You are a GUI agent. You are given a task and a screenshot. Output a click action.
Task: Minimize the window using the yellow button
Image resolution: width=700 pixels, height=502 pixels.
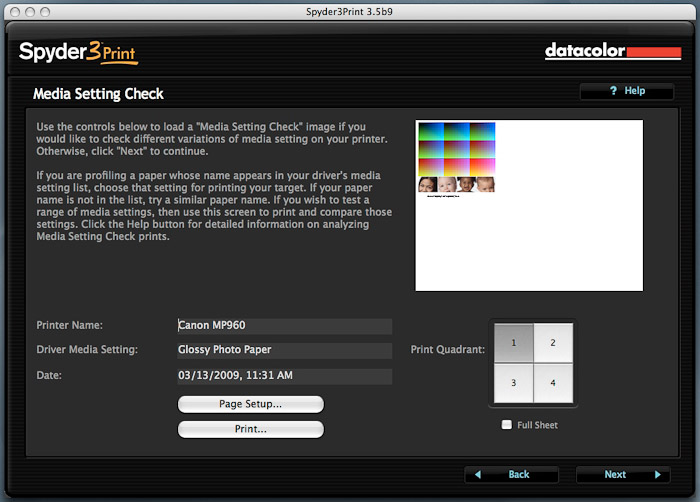click(29, 10)
